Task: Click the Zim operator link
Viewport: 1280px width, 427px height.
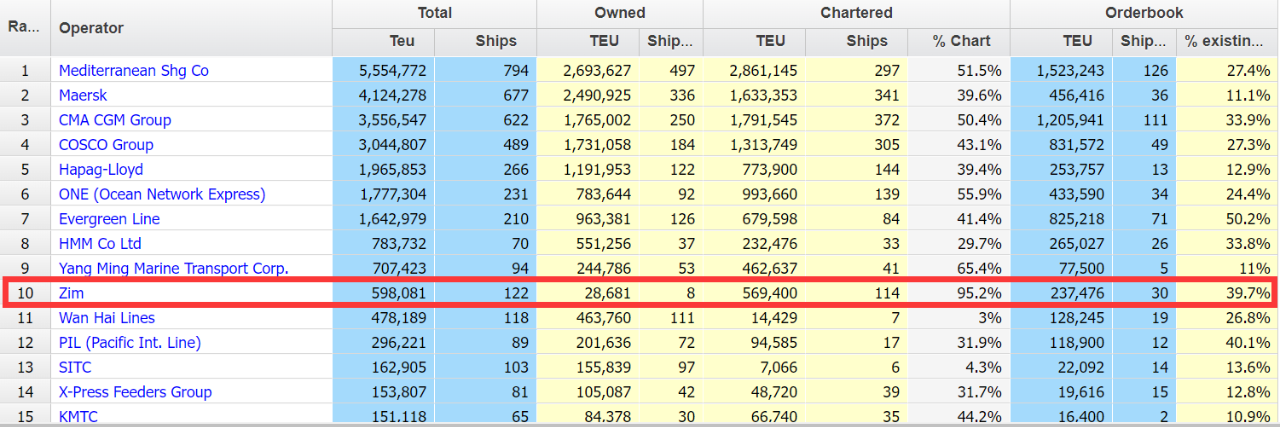Action: pos(71,293)
